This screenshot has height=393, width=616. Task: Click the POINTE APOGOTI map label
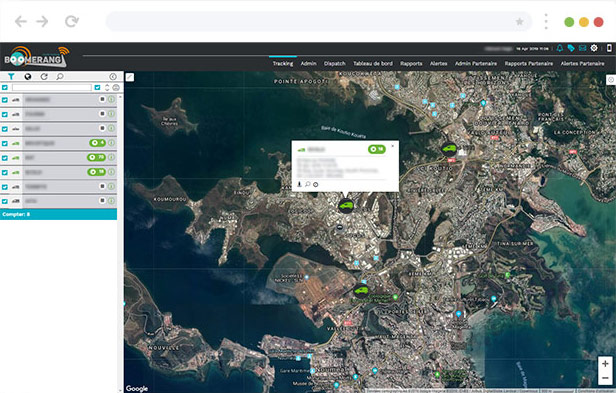[301, 81]
